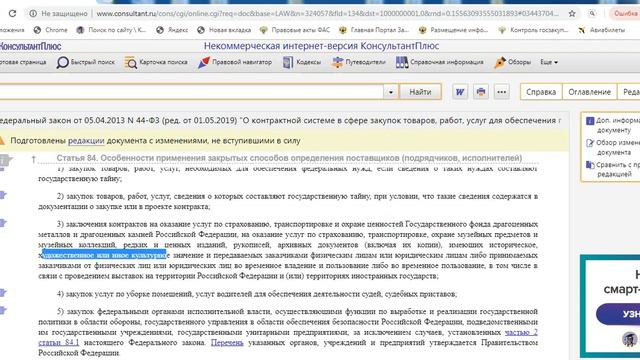This screenshot has height=360, width=640.
Task: Open 'Обзор изменений документа' in side panel
Action: (614, 147)
